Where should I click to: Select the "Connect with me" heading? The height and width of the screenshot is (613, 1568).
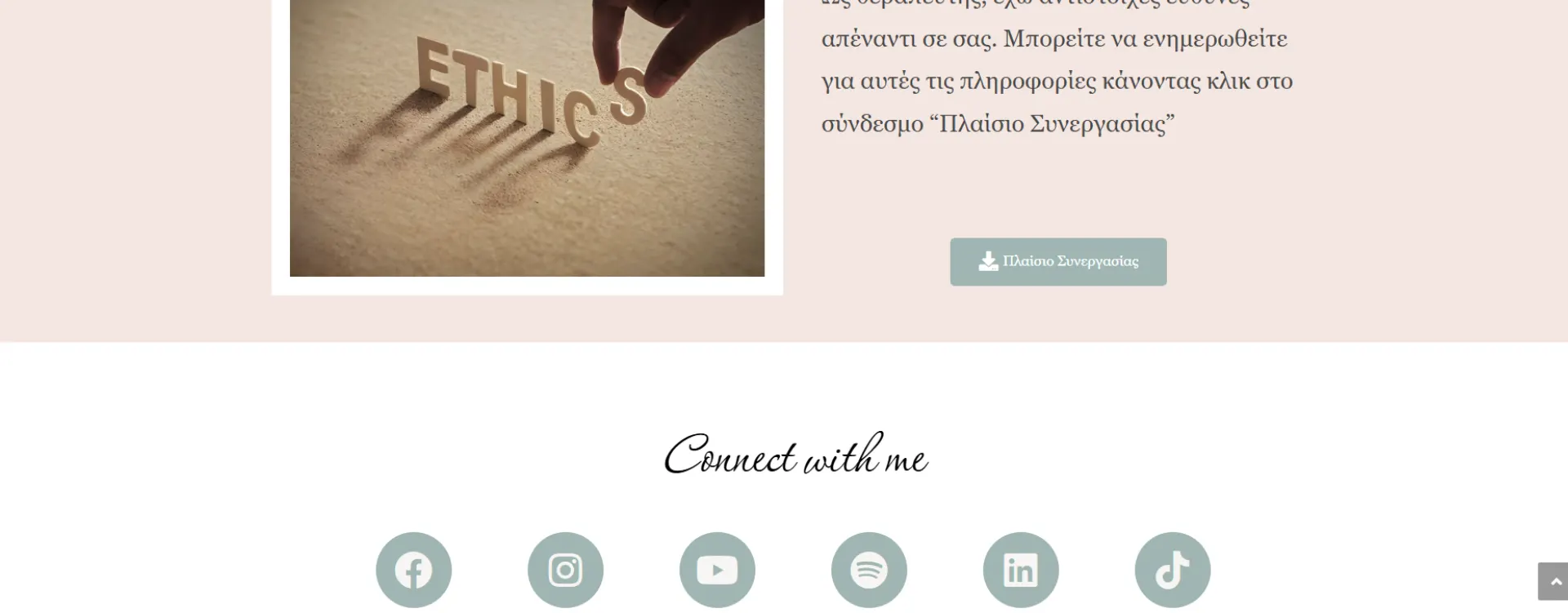click(x=796, y=455)
